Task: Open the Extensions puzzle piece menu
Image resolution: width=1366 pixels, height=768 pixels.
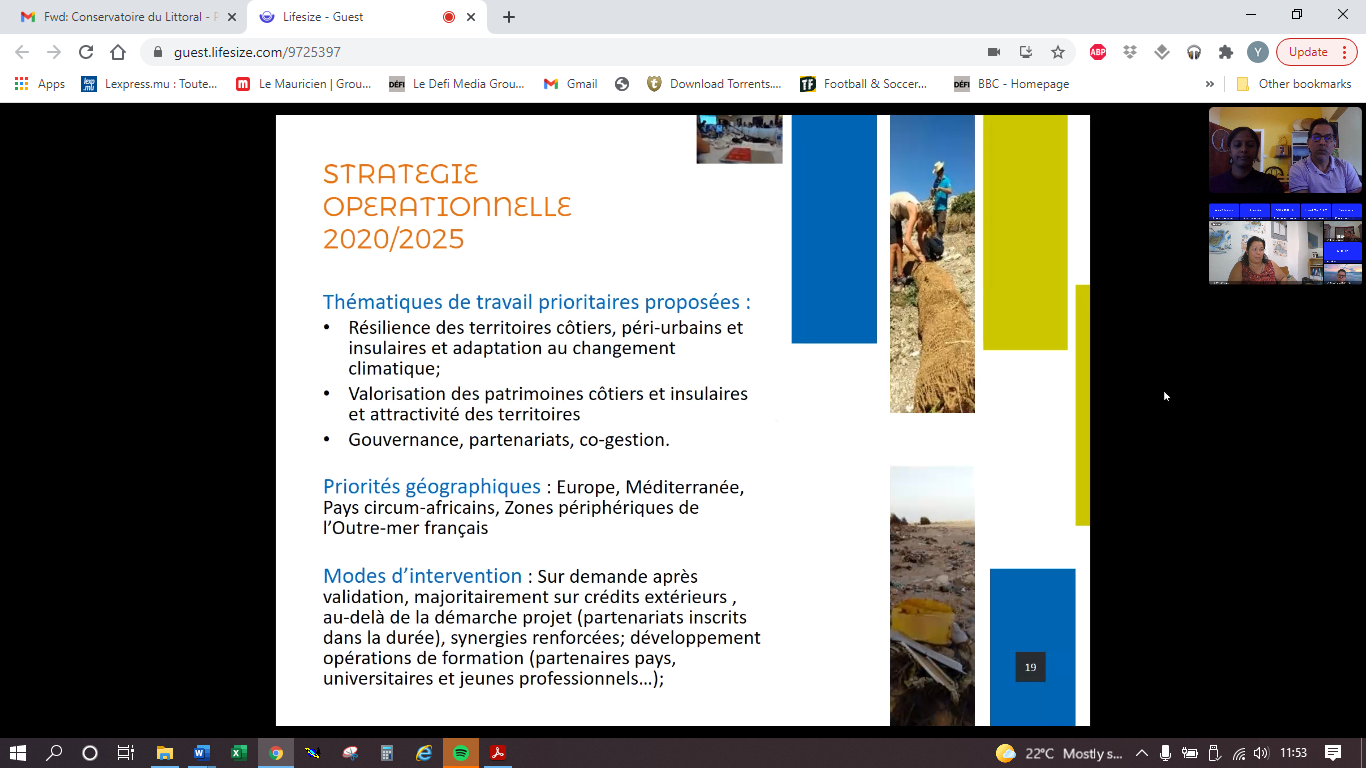Action: pyautogui.click(x=1225, y=52)
